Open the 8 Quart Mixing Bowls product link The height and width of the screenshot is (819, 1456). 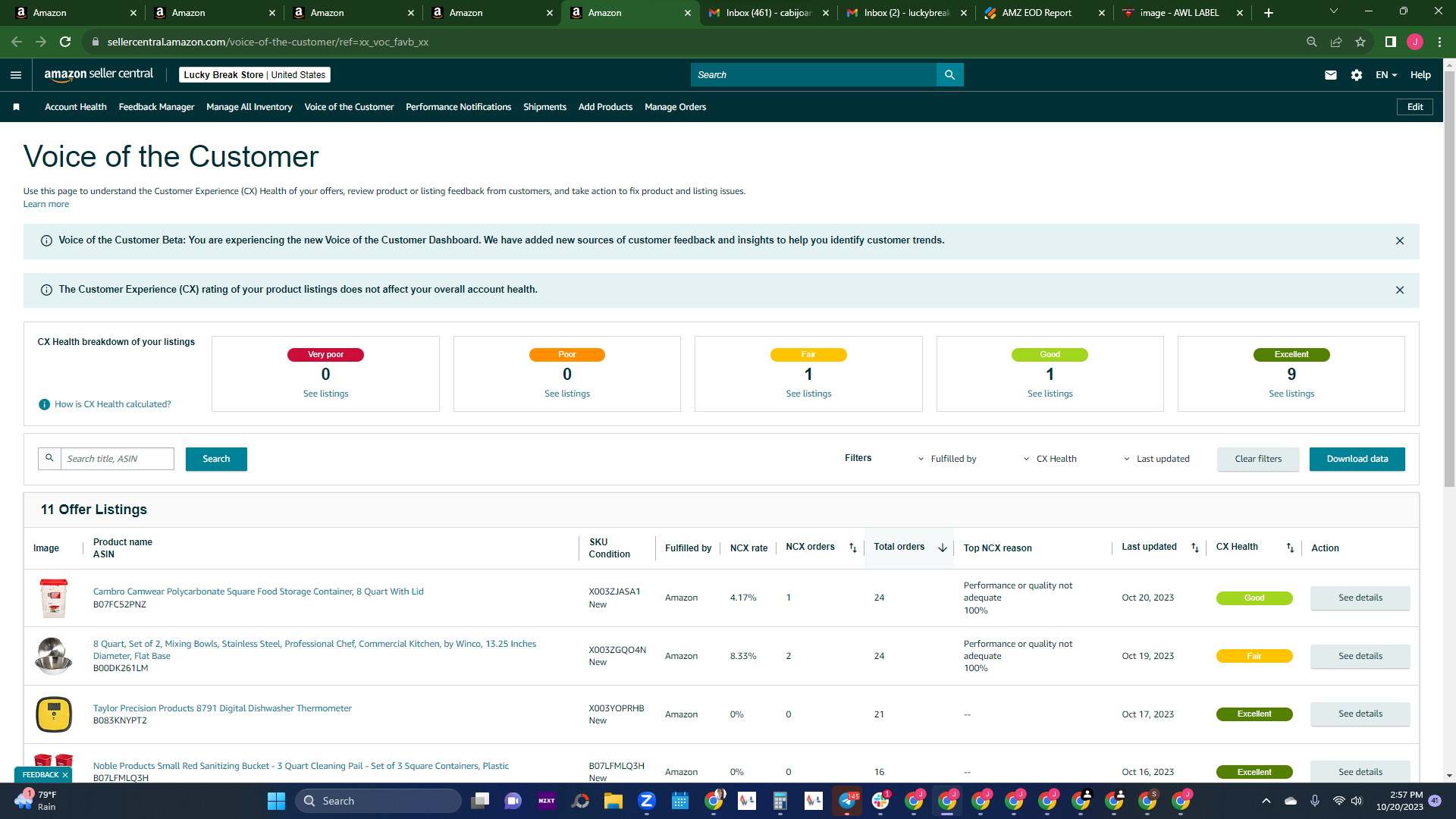click(315, 650)
